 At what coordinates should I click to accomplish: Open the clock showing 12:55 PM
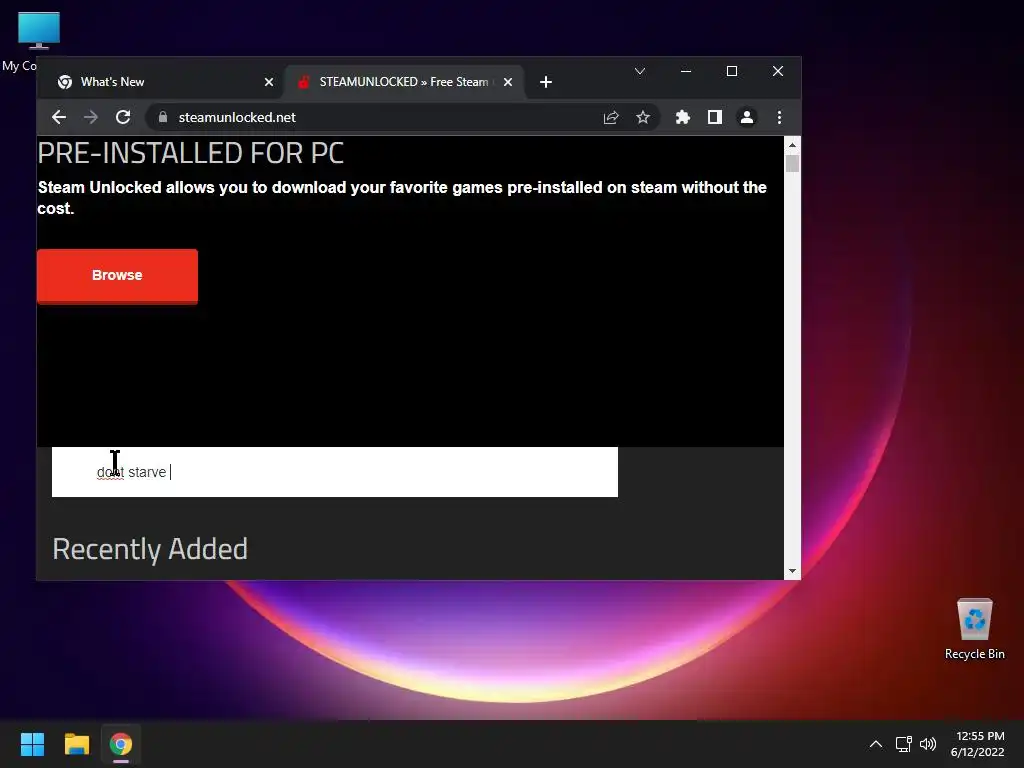tap(977, 744)
